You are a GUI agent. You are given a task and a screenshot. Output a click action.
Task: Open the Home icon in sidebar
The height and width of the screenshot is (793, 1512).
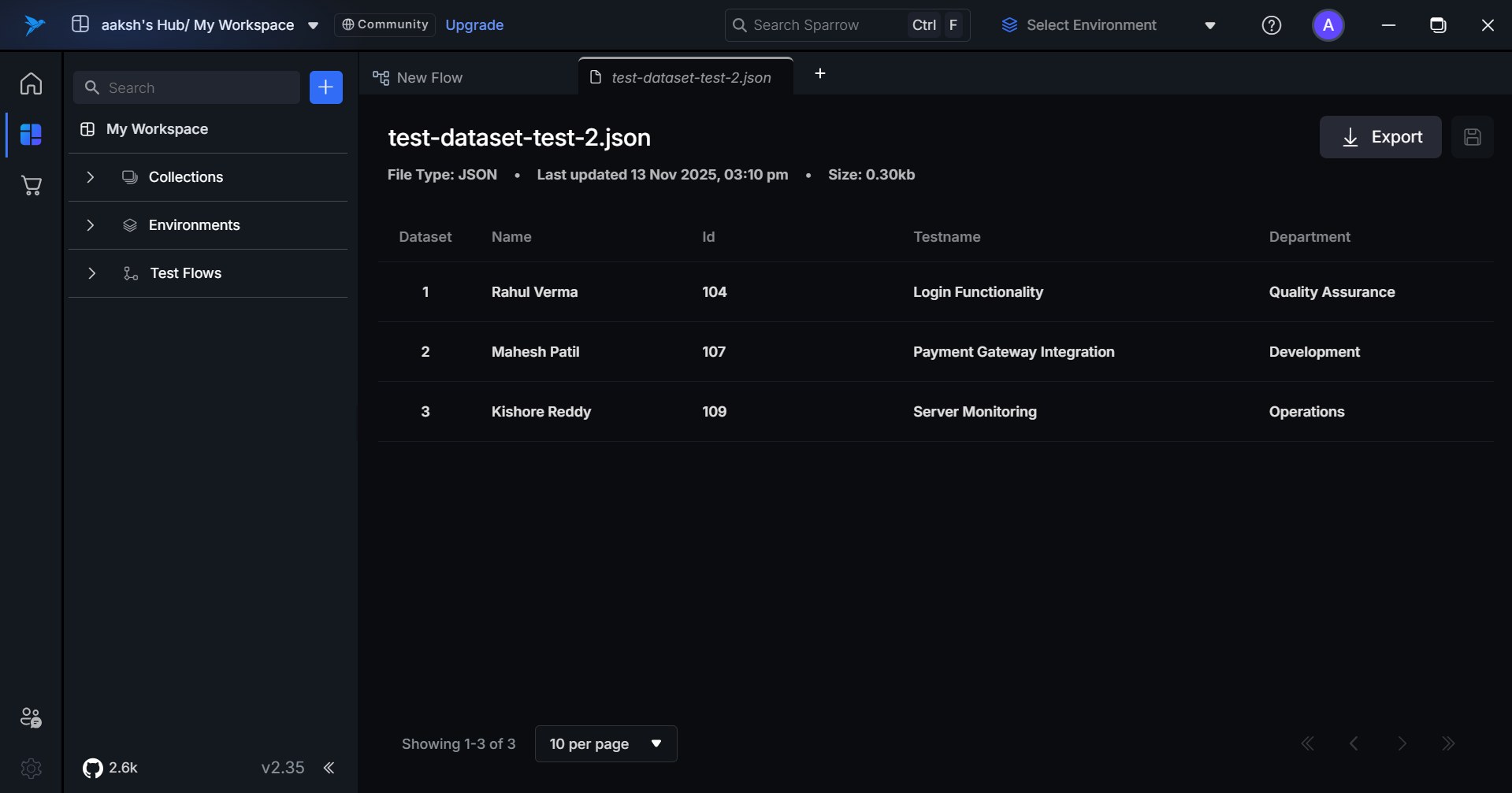click(x=31, y=83)
